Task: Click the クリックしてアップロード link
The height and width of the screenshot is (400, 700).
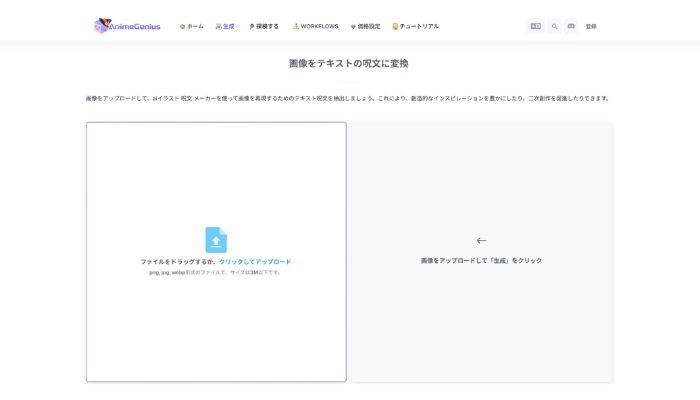Action: point(255,261)
